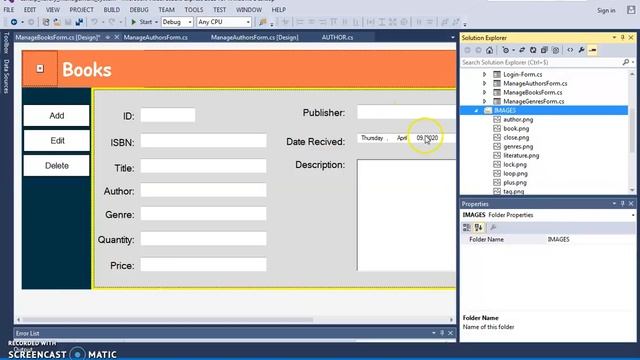Pin the Solution Explorer panel
The image size is (640, 360).
click(622, 38)
